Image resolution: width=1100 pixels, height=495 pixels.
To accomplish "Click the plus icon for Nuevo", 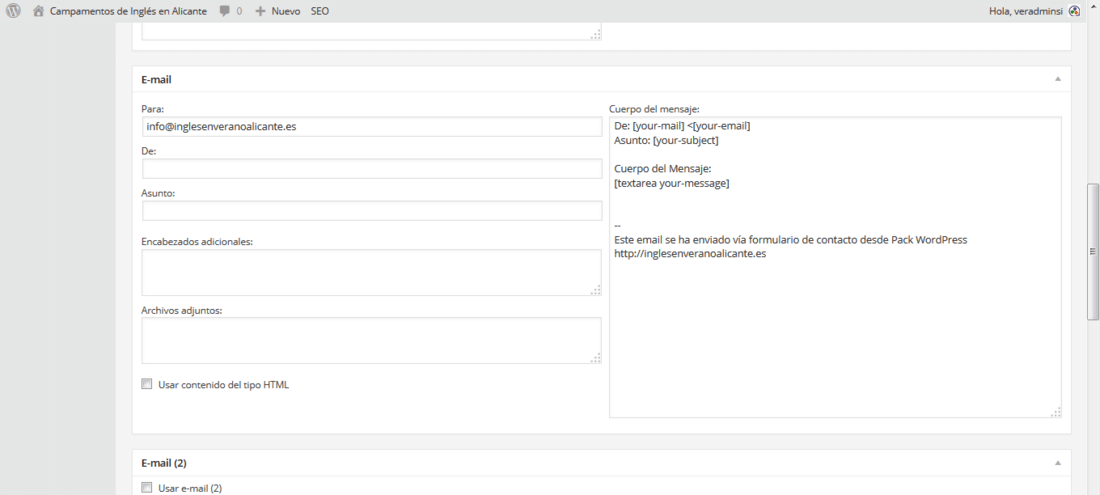I will [260, 11].
